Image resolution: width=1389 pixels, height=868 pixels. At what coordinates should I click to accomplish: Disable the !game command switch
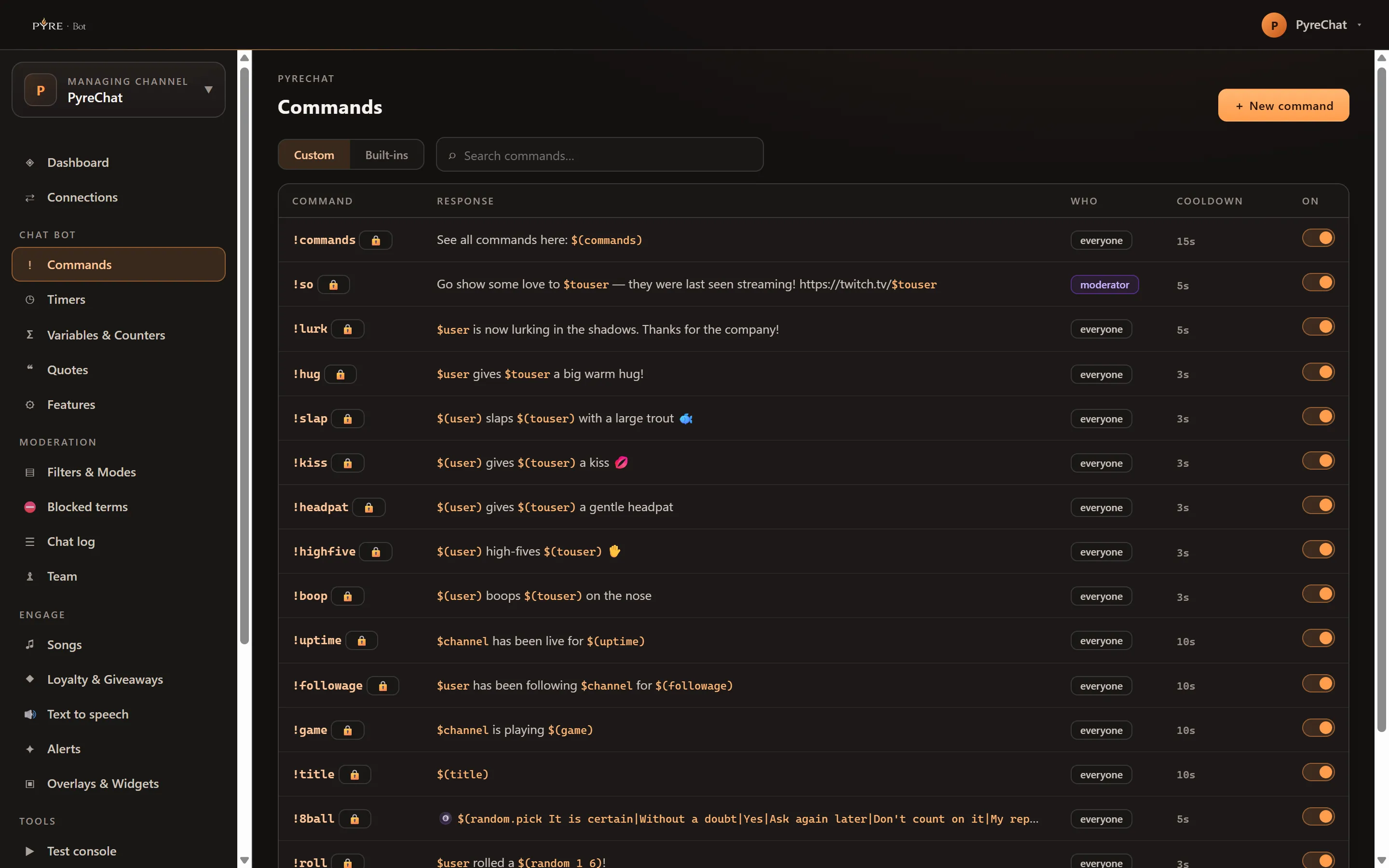point(1318,728)
